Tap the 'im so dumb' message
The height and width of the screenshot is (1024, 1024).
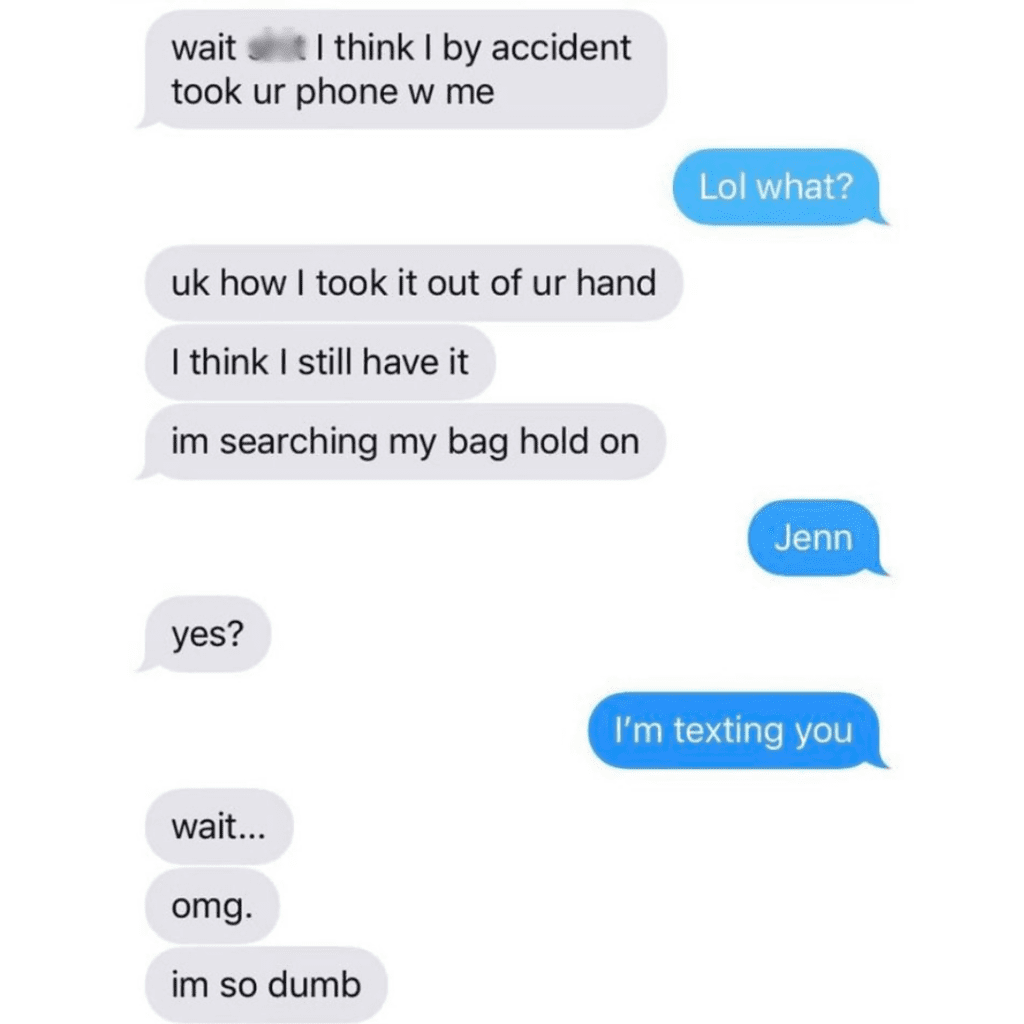[266, 984]
